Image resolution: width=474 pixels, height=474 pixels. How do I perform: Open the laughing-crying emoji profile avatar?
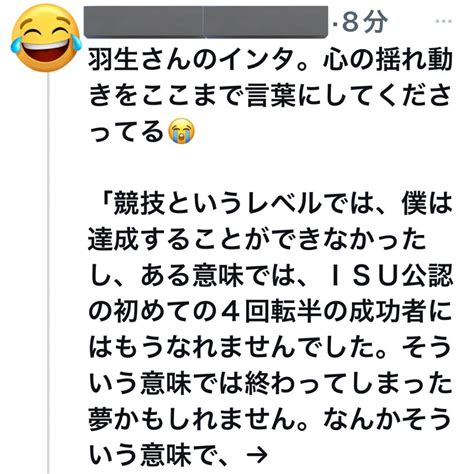46,38
